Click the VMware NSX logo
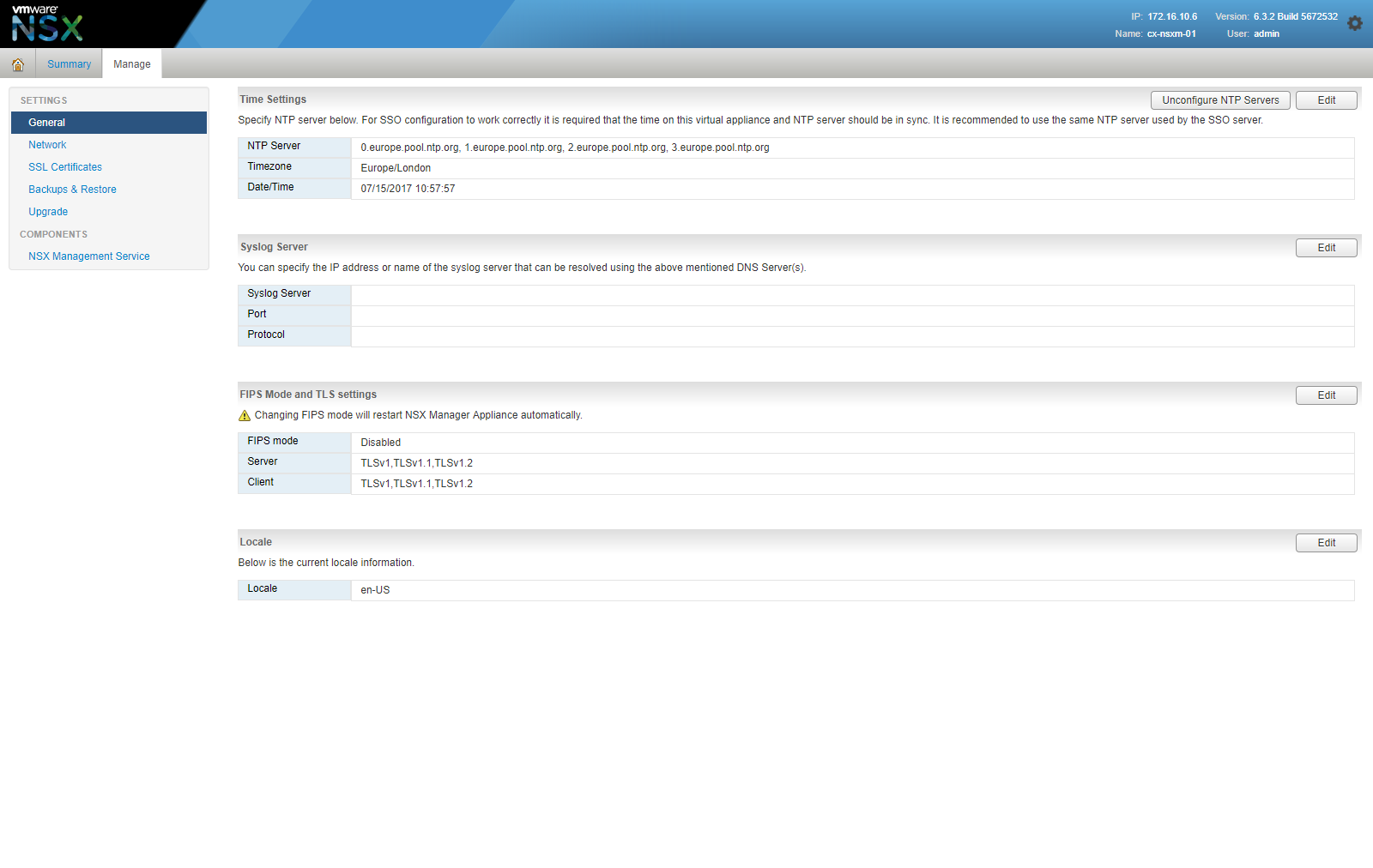This screenshot has height=868, width=1373. [47, 23]
